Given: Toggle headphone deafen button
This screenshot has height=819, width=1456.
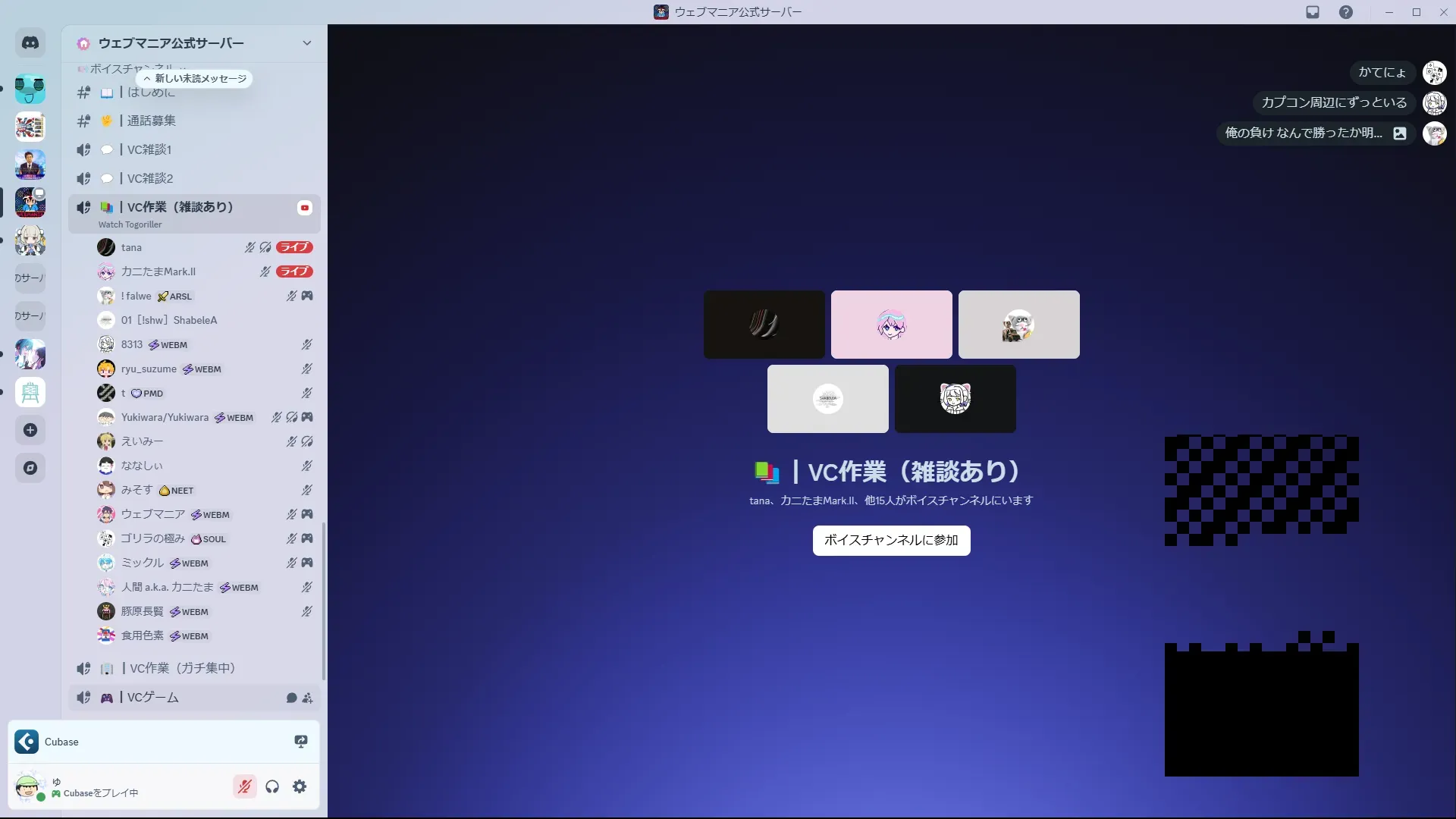Looking at the screenshot, I should (272, 786).
